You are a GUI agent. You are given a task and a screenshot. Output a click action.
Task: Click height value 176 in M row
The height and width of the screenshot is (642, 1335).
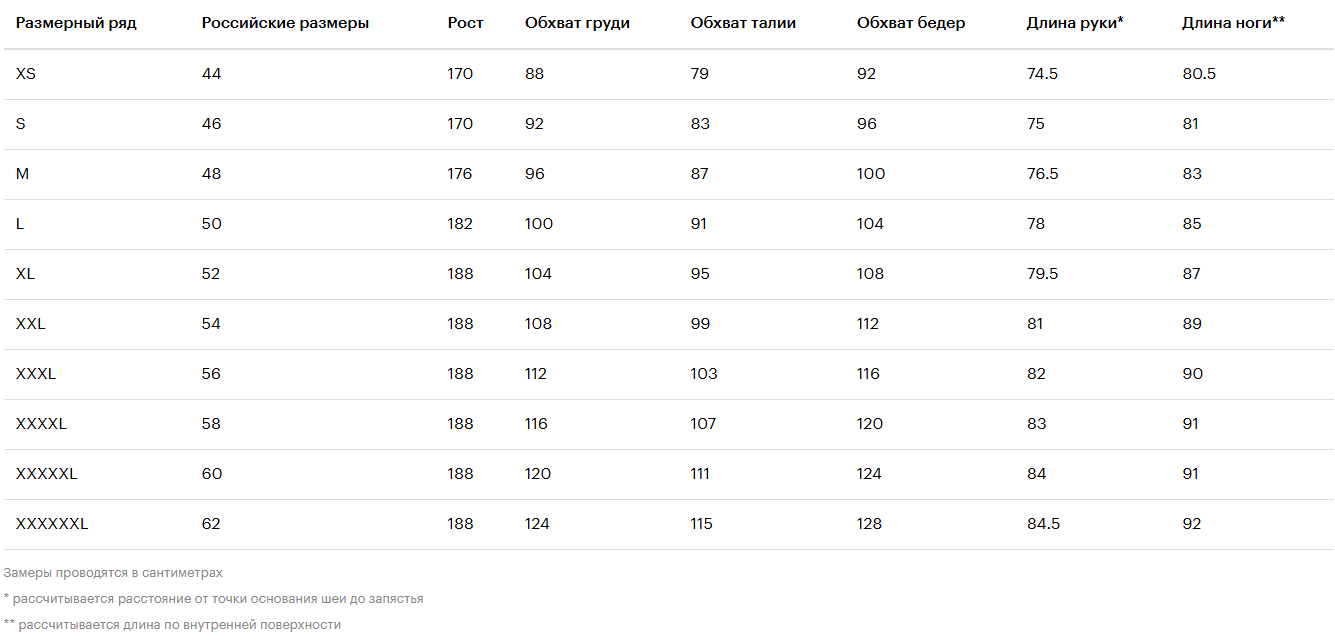(460, 174)
